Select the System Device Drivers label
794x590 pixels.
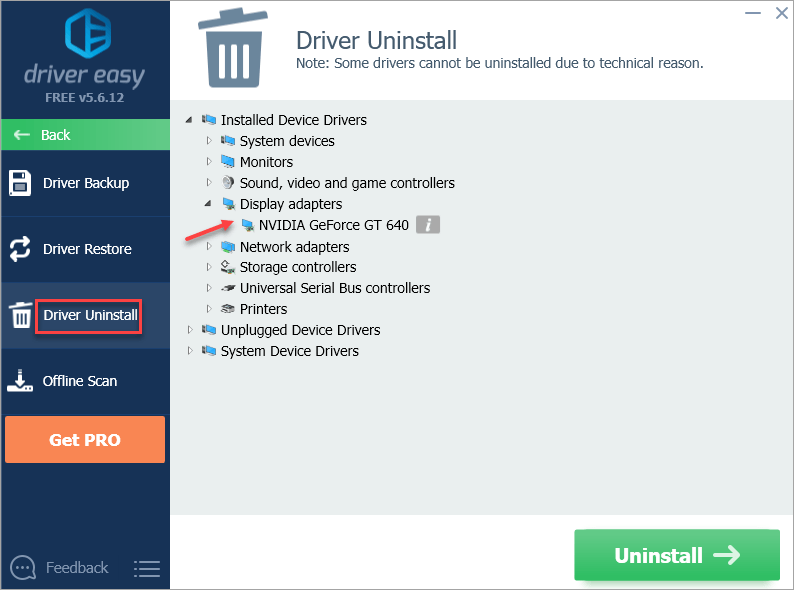290,351
